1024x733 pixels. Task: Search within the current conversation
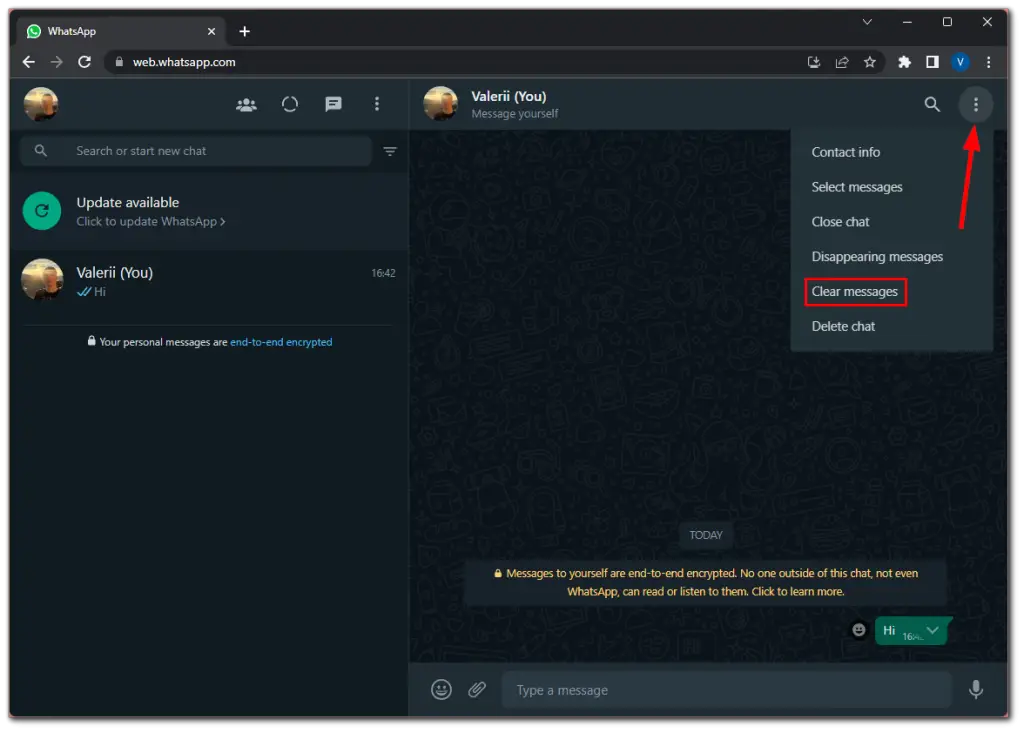(931, 104)
